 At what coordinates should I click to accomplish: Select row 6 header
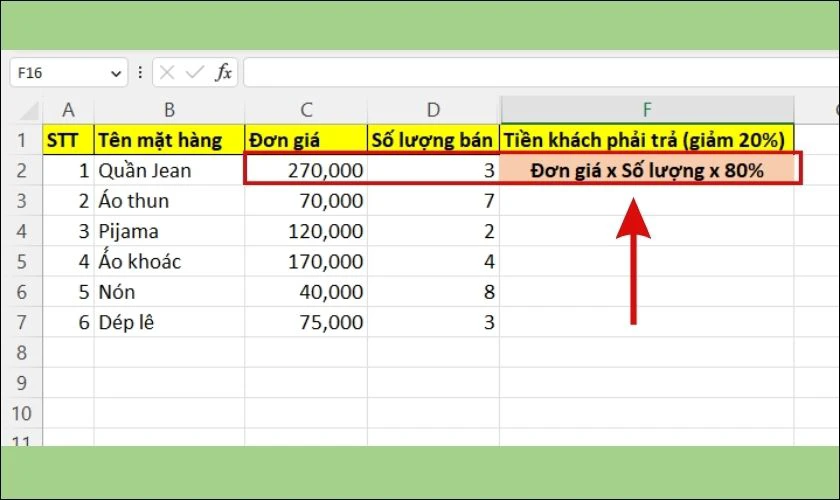point(21,292)
